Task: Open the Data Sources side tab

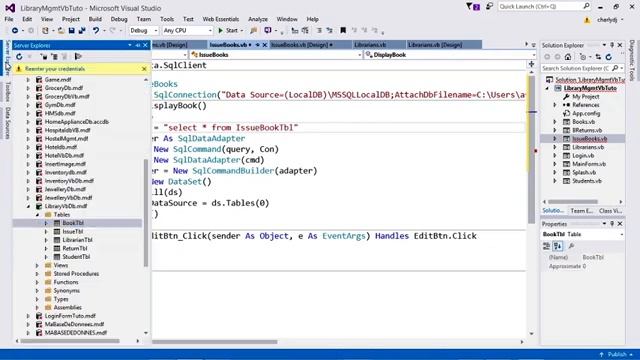Action: coord(8,123)
